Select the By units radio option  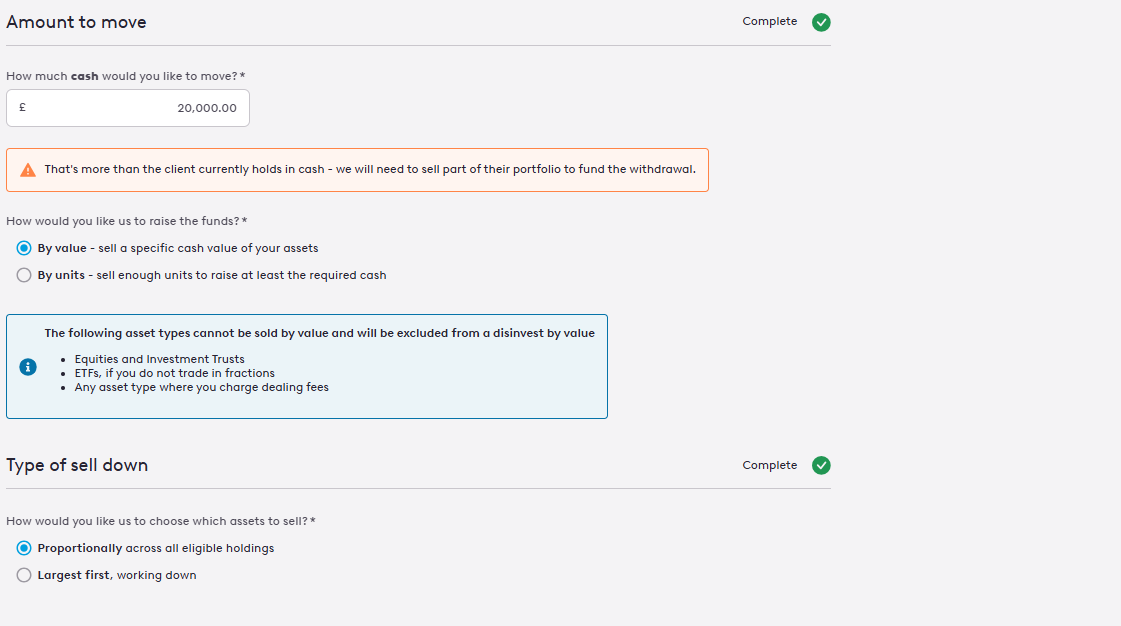[x=24, y=275]
